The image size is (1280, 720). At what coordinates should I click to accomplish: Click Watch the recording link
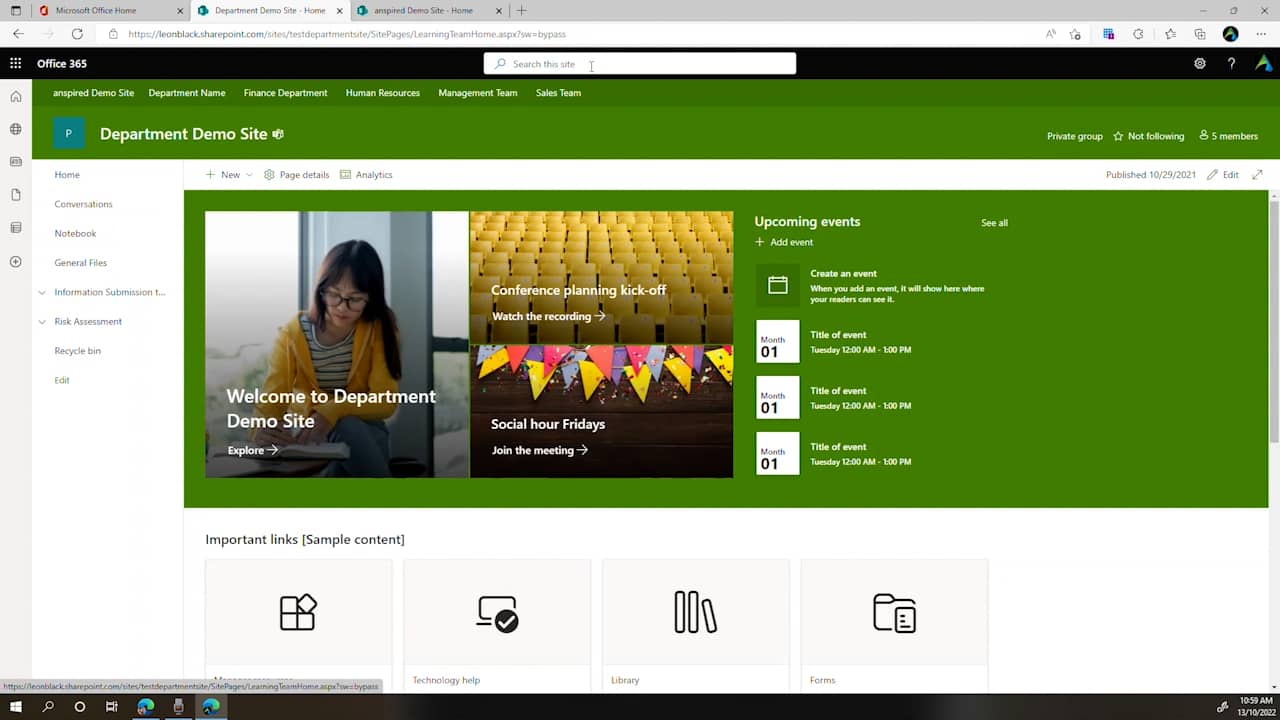(x=548, y=316)
